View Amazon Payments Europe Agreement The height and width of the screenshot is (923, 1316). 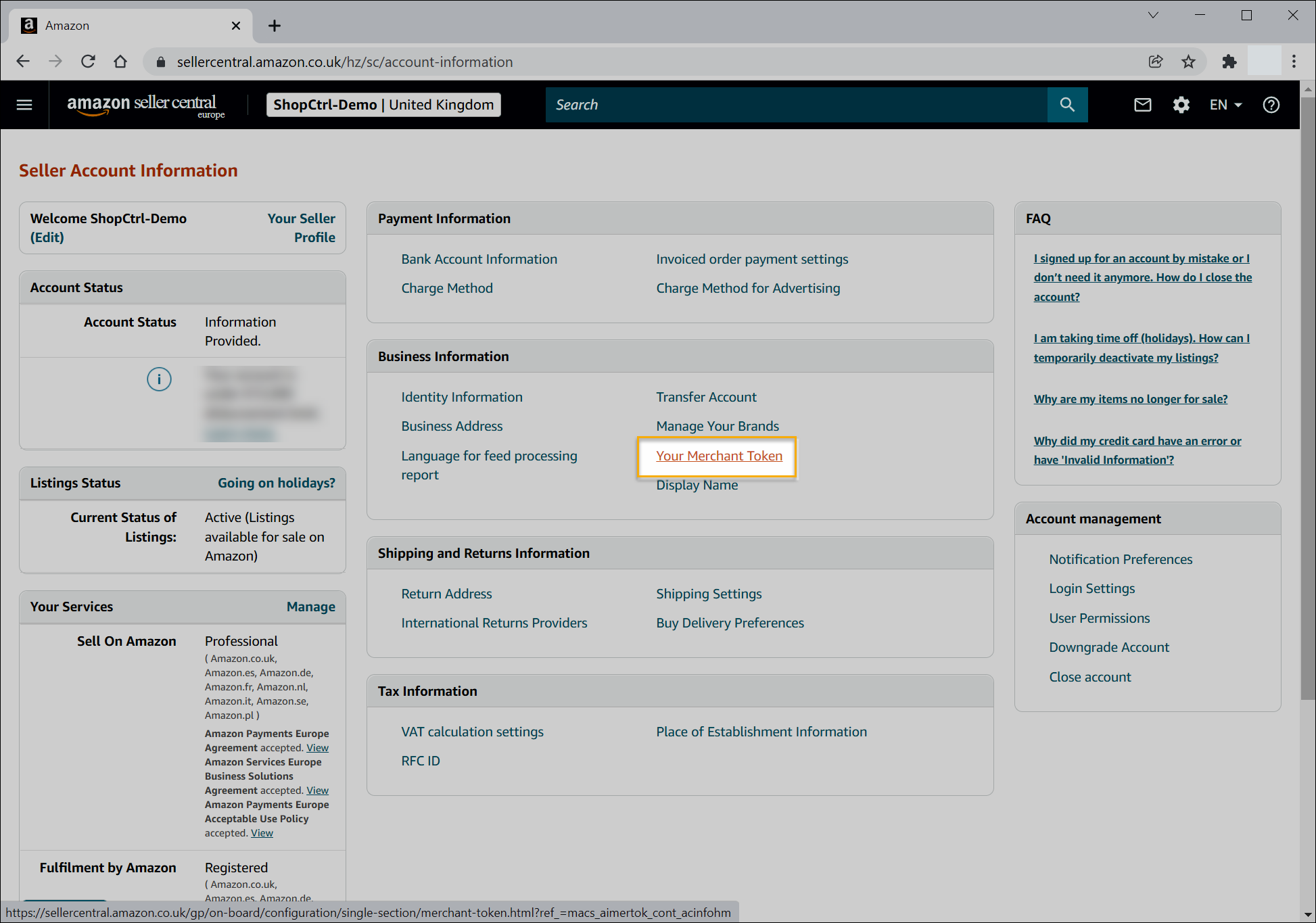pos(317,748)
